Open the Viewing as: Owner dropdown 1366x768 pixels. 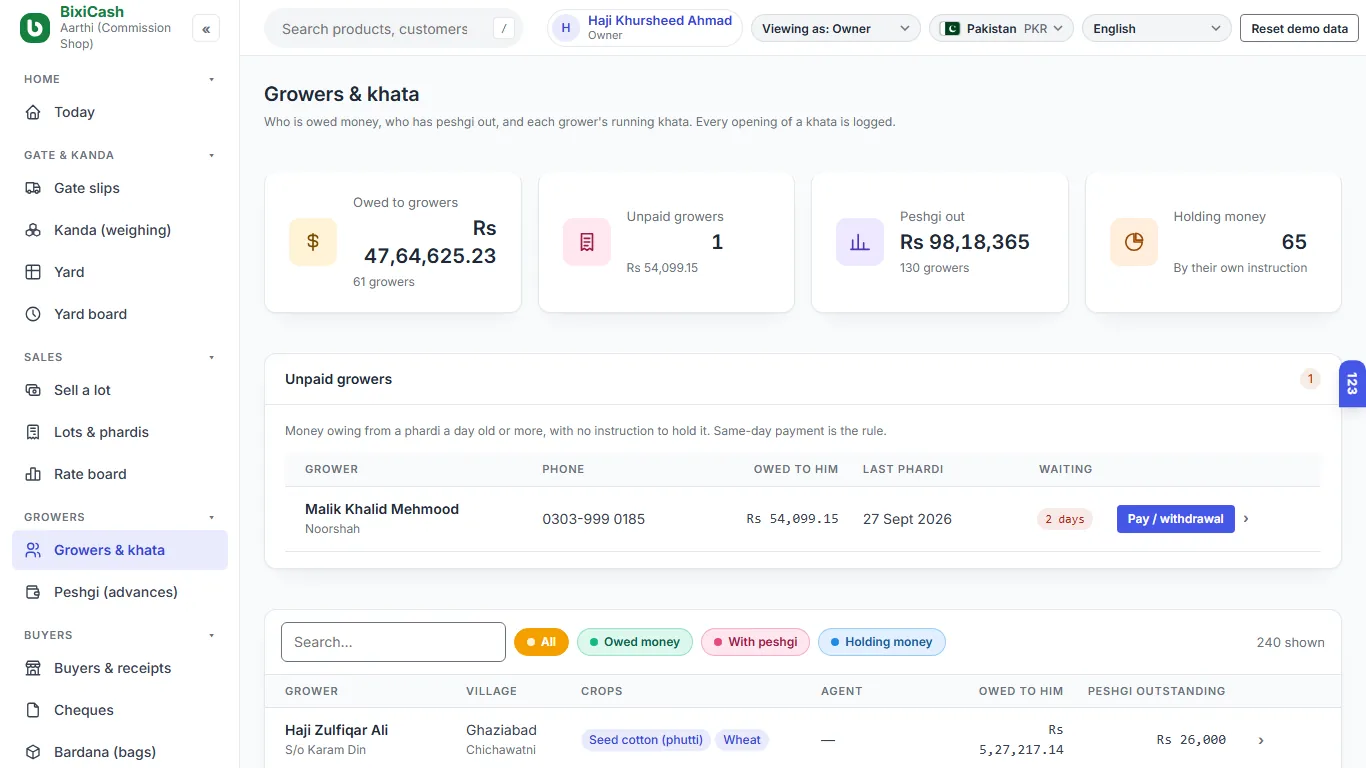click(836, 29)
